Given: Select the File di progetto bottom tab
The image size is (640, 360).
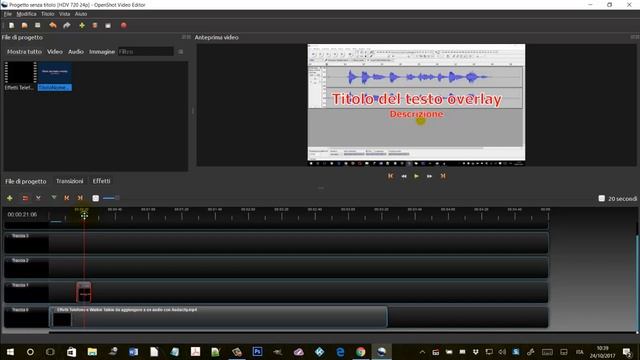Looking at the screenshot, I should 25,181.
